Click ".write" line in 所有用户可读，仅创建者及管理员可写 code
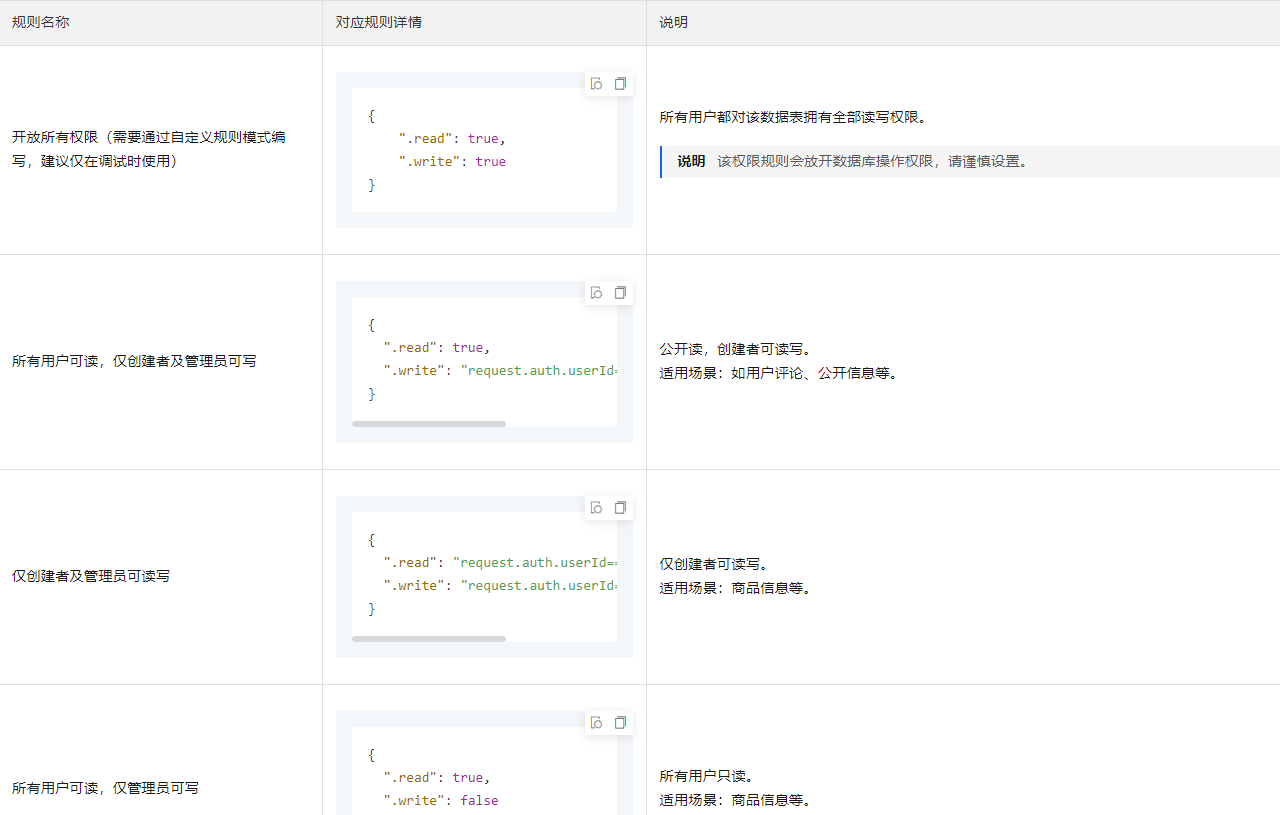This screenshot has width=1280, height=815. [x=500, y=371]
